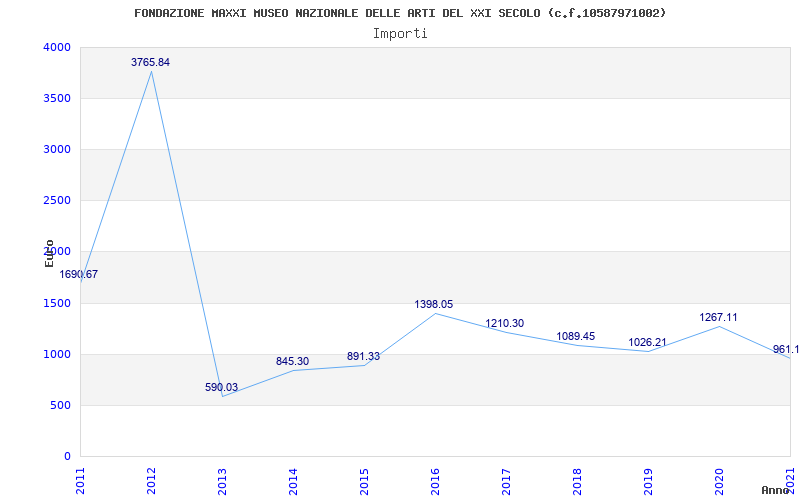The width and height of the screenshot is (800, 500).
Task: Click the x-axis year 2012
Action: pyautogui.click(x=152, y=481)
